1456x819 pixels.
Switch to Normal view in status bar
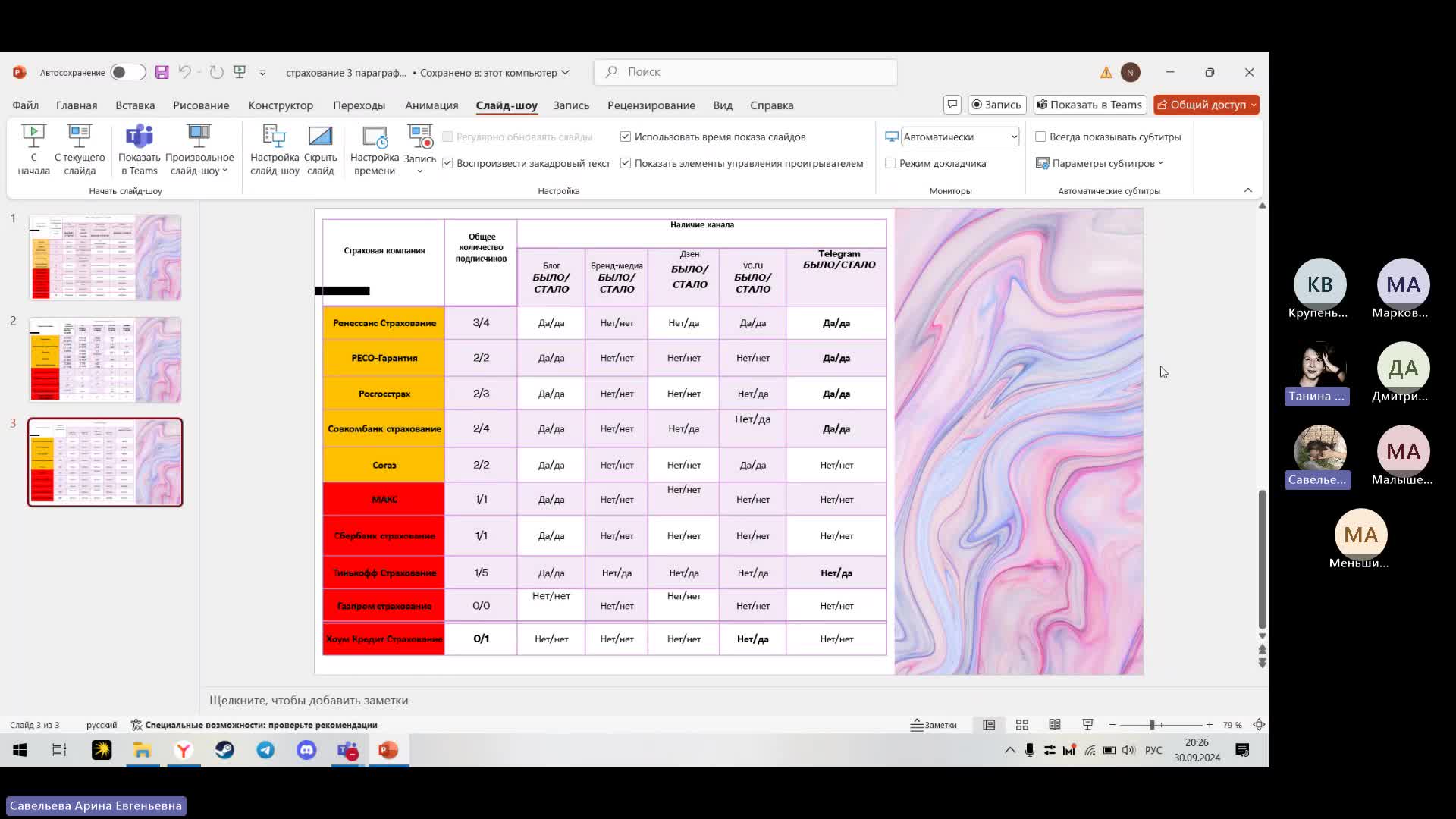[x=989, y=725]
